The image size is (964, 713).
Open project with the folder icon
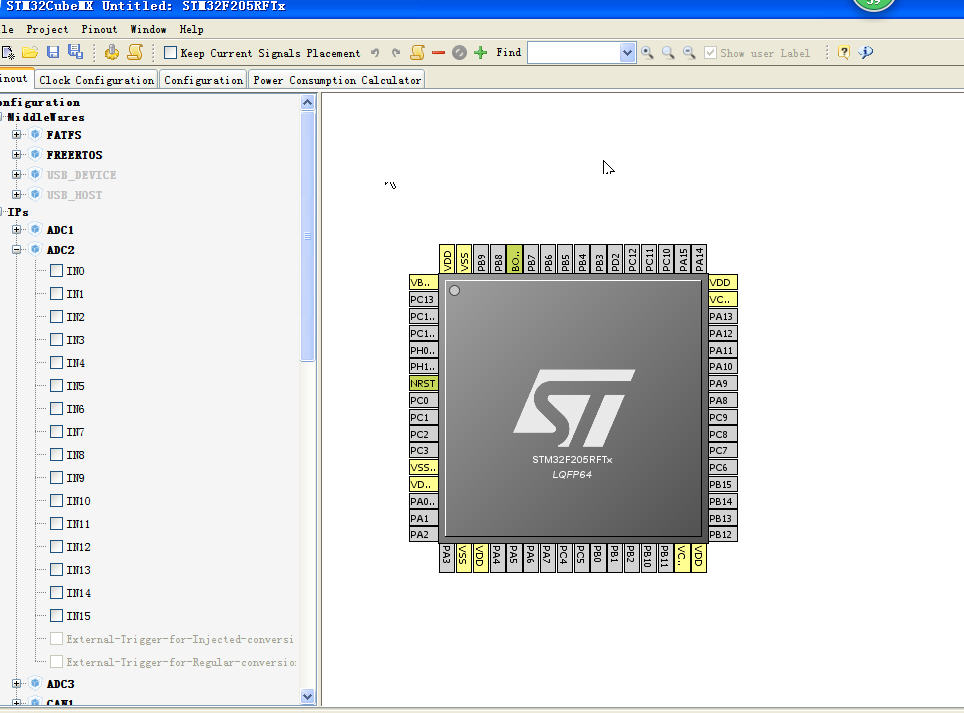30,53
